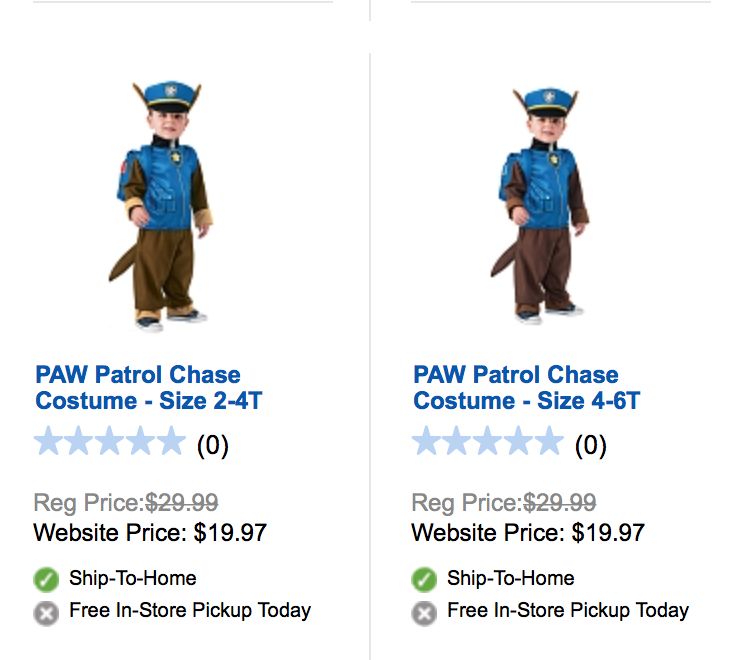Image resolution: width=732 pixels, height=660 pixels.
Task: Click the crossed-out $29.99 Reg Price for Size 4-6T
Action: click(560, 503)
